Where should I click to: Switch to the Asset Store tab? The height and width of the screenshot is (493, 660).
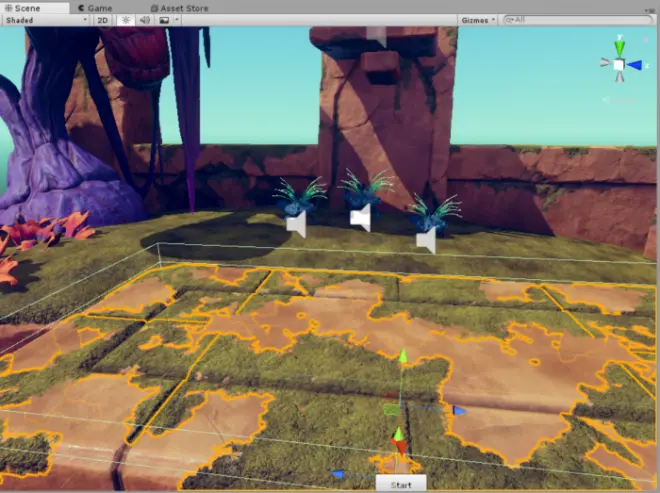pos(179,8)
